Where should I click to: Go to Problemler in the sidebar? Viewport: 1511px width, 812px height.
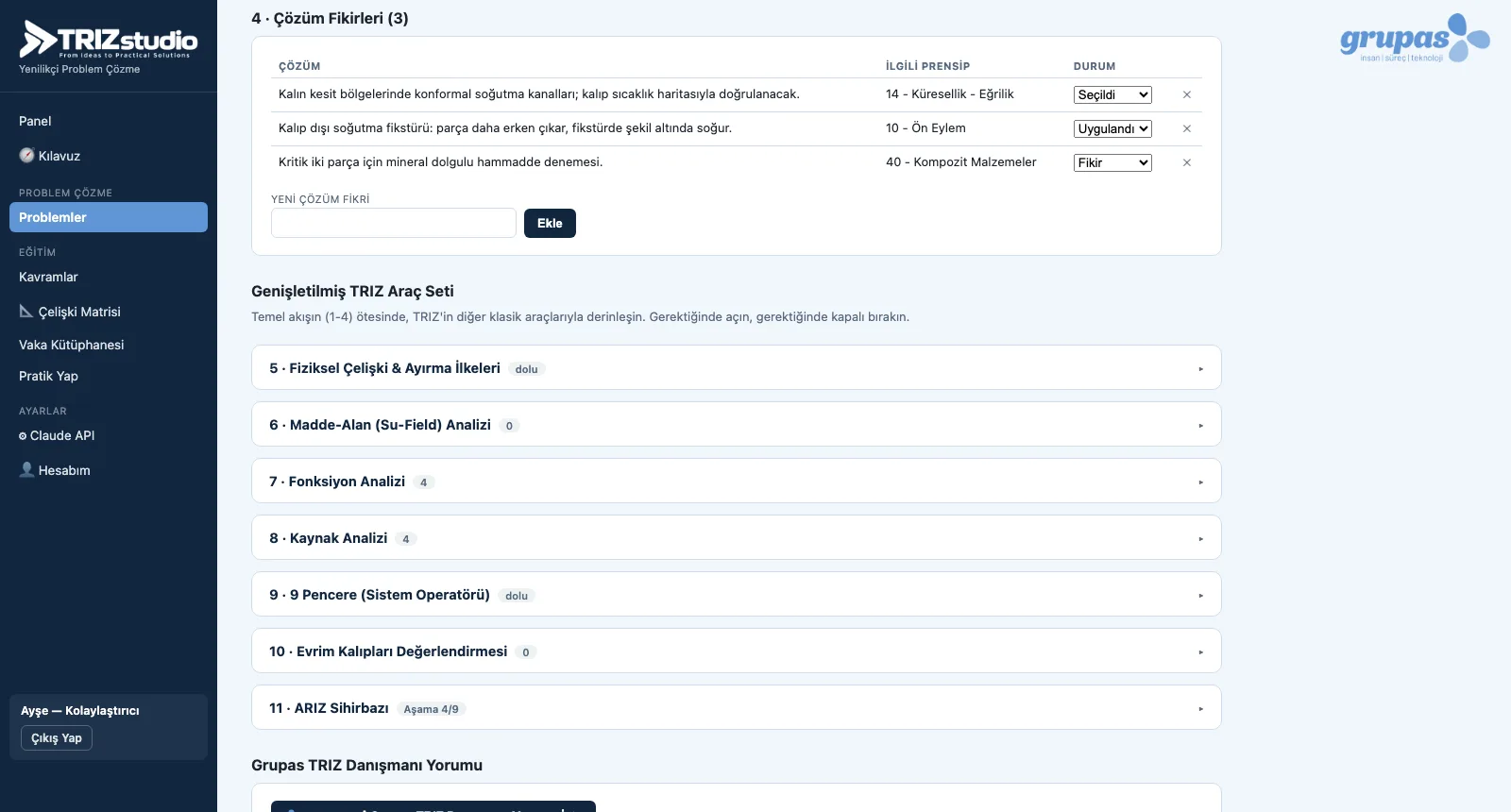109,217
